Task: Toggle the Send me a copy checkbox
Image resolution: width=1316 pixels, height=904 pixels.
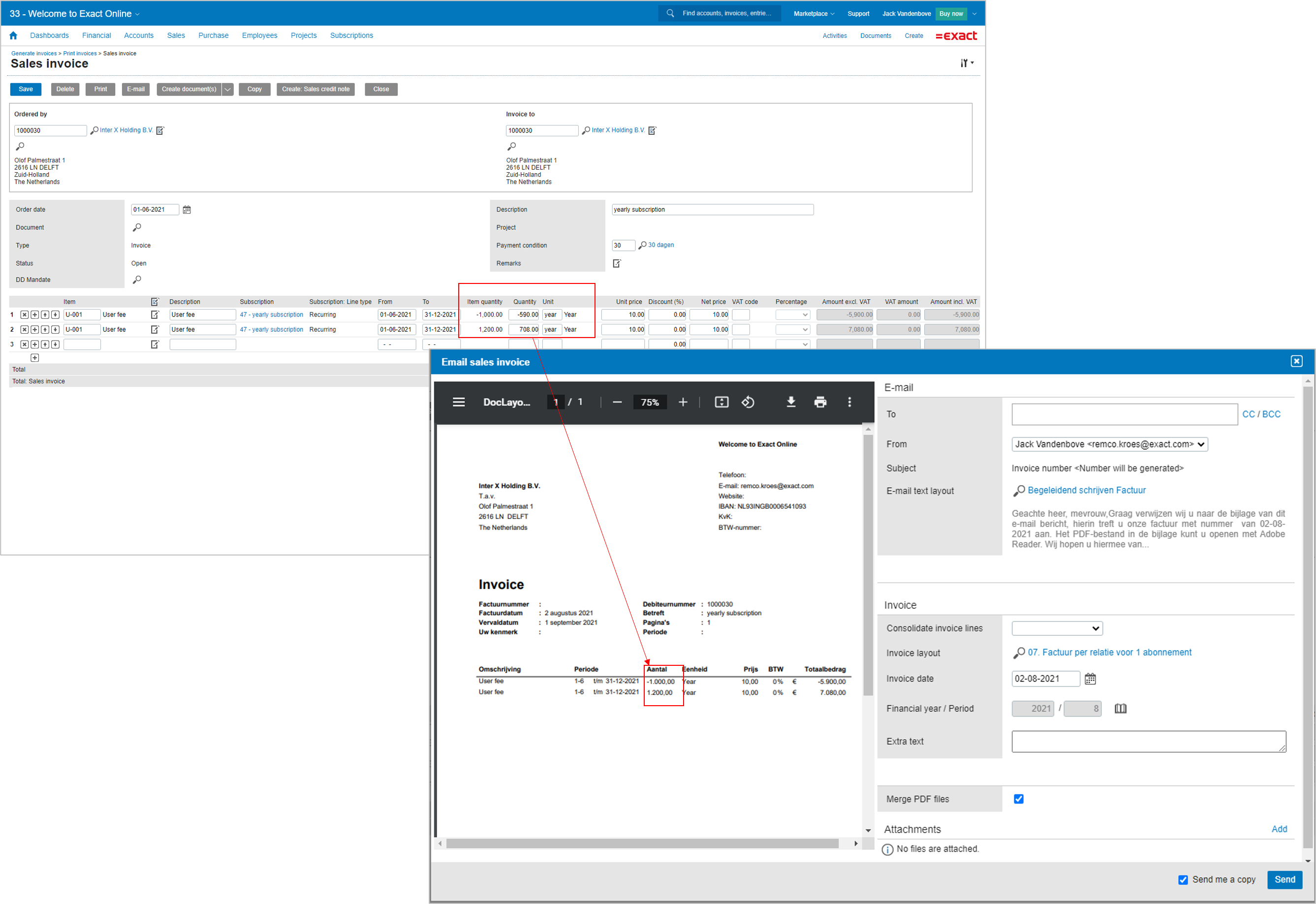Action: (x=1183, y=880)
